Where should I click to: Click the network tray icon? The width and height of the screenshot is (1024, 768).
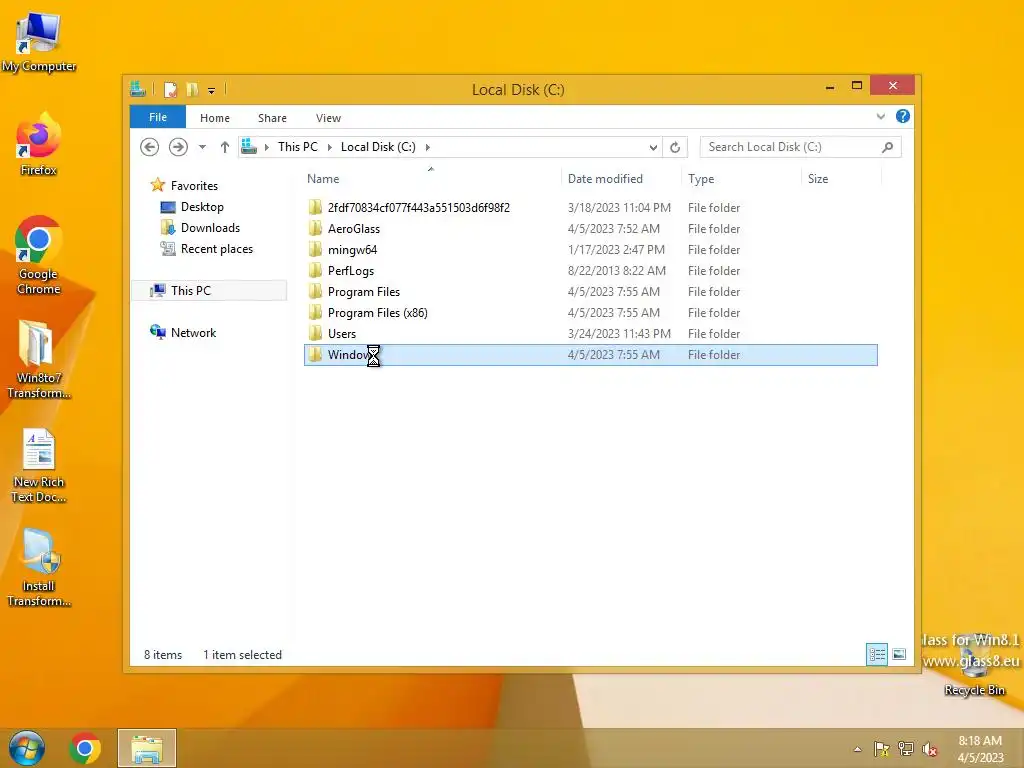point(906,749)
